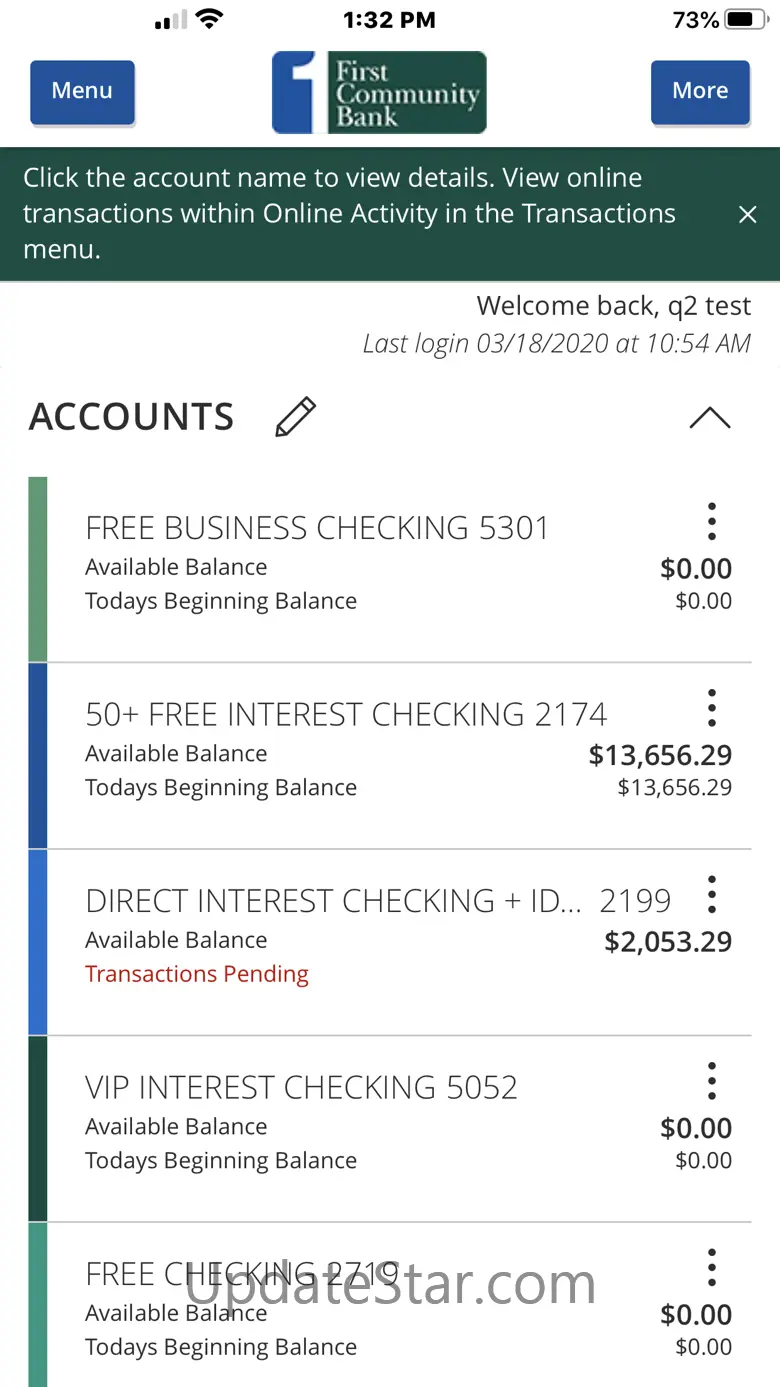
Task: Select Direct Interest Checking + ID 2199
Action: (x=377, y=901)
